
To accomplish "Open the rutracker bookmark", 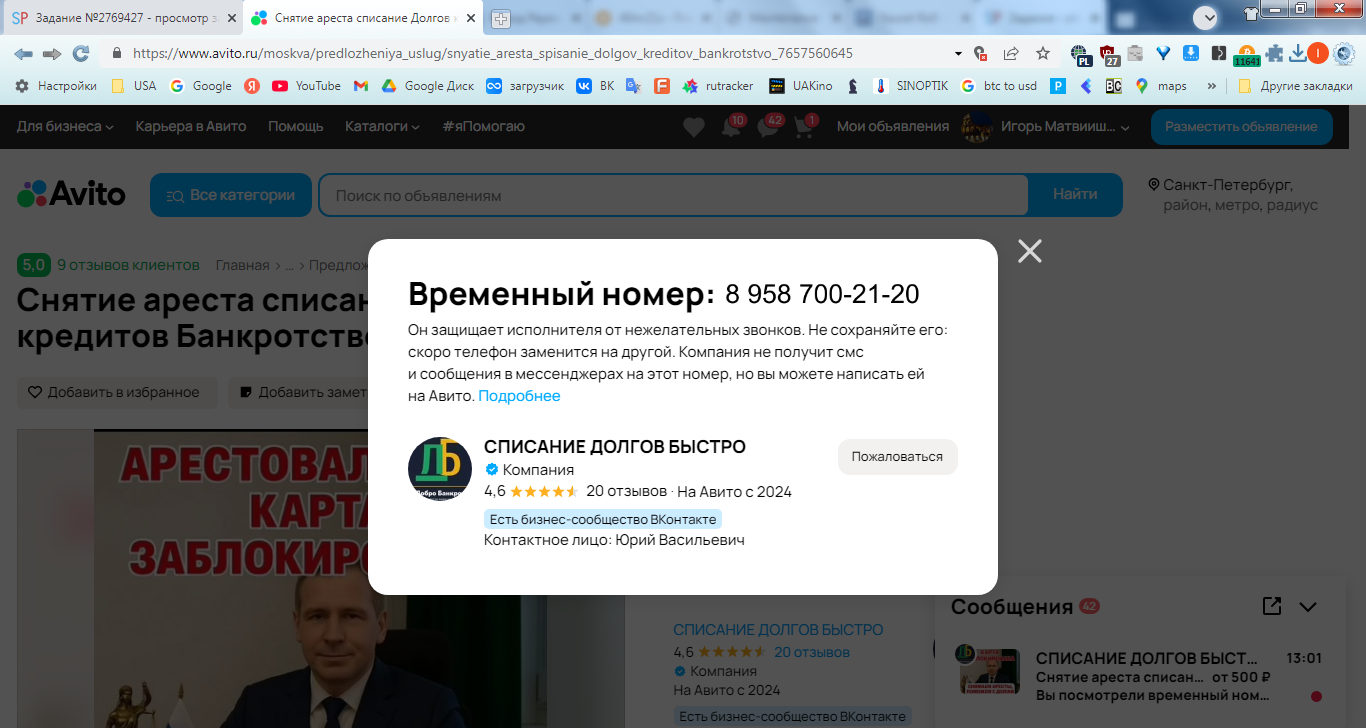I will tap(718, 86).
